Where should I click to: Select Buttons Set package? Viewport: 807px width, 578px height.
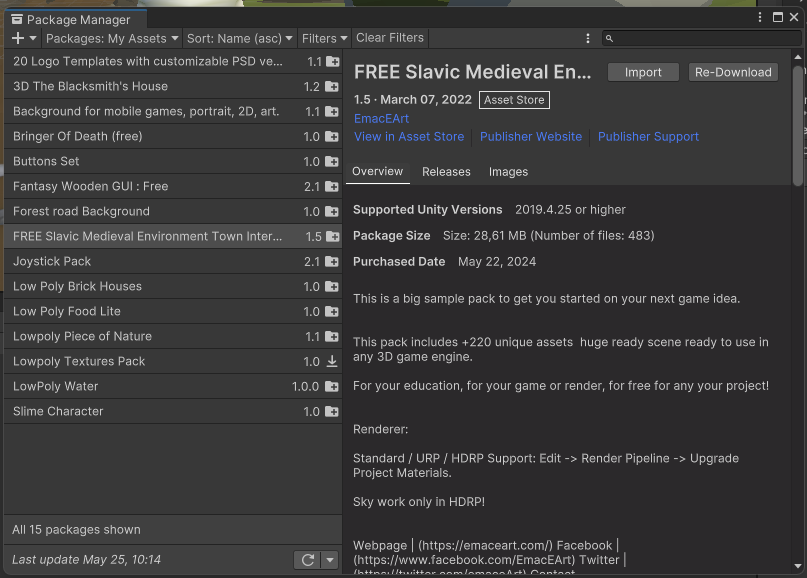pyautogui.click(x=173, y=162)
